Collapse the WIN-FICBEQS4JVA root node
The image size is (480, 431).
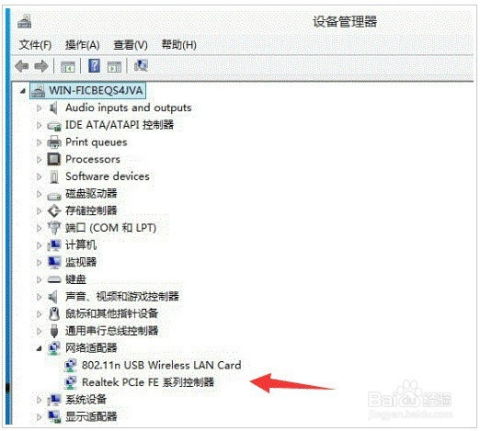click(22, 91)
